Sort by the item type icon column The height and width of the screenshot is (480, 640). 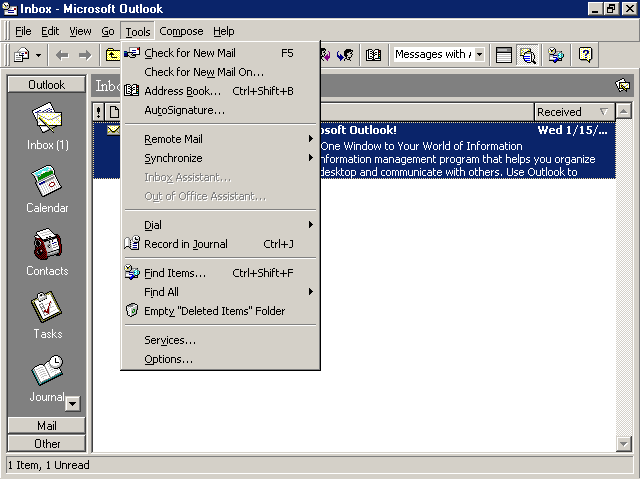113,112
